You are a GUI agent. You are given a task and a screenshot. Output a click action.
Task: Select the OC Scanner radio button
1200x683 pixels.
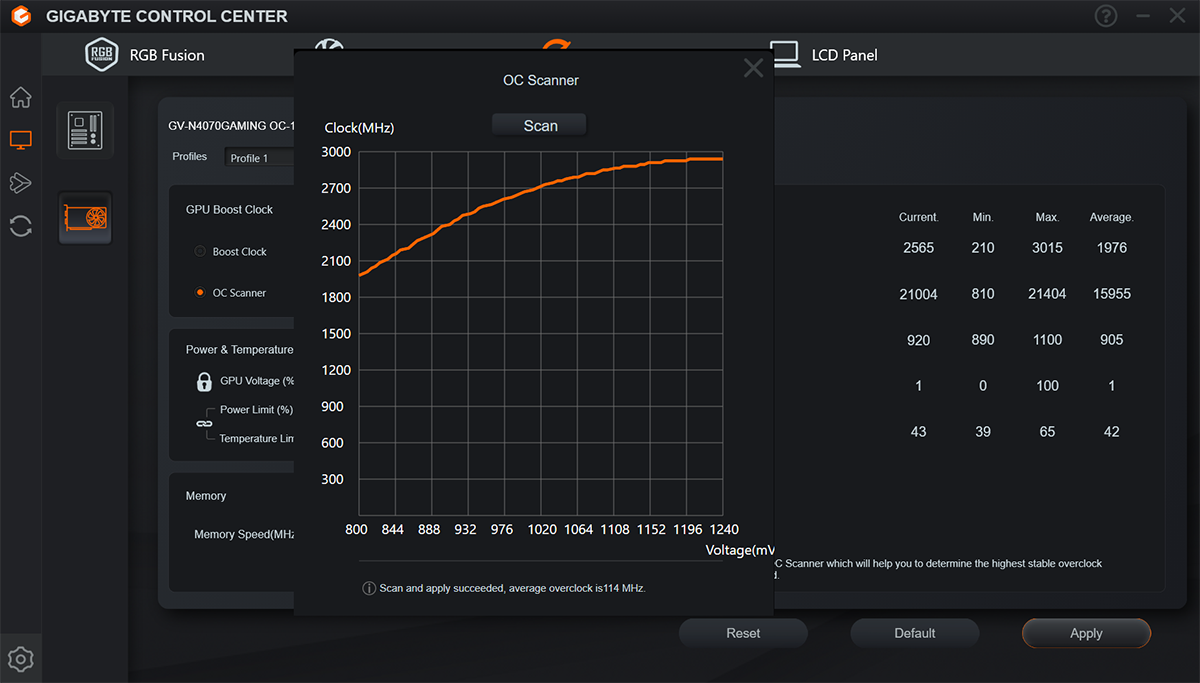coord(200,293)
